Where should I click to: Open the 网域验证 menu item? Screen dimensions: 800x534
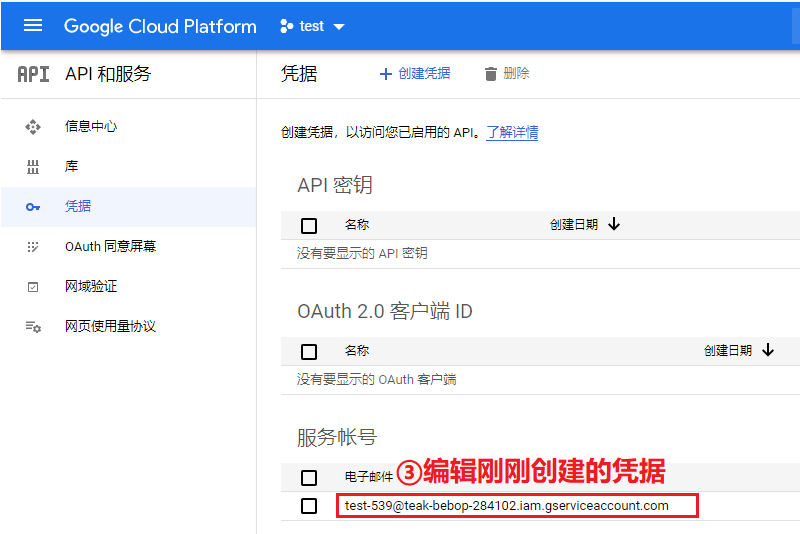(91, 287)
